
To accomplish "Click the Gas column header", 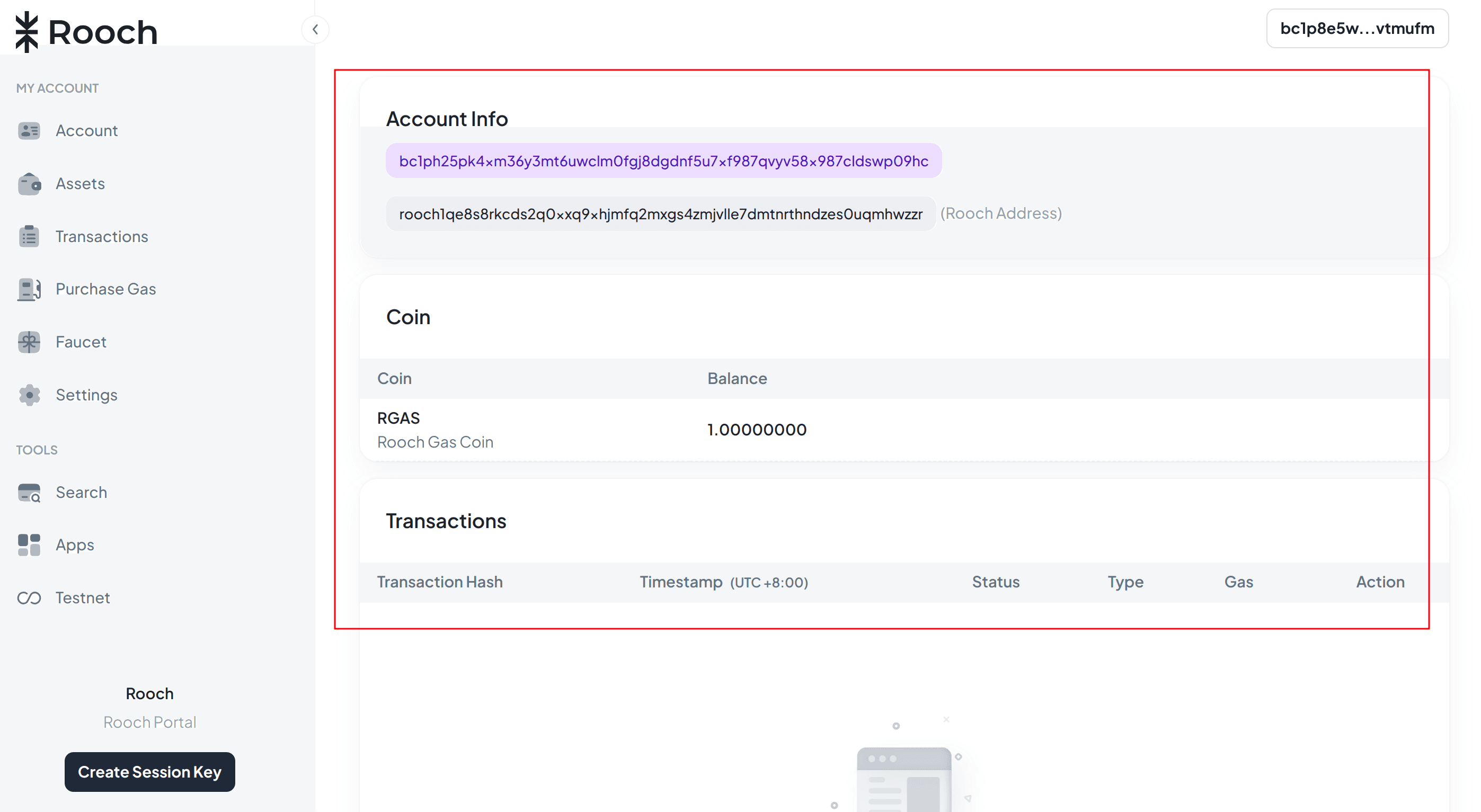I will pyautogui.click(x=1239, y=582).
